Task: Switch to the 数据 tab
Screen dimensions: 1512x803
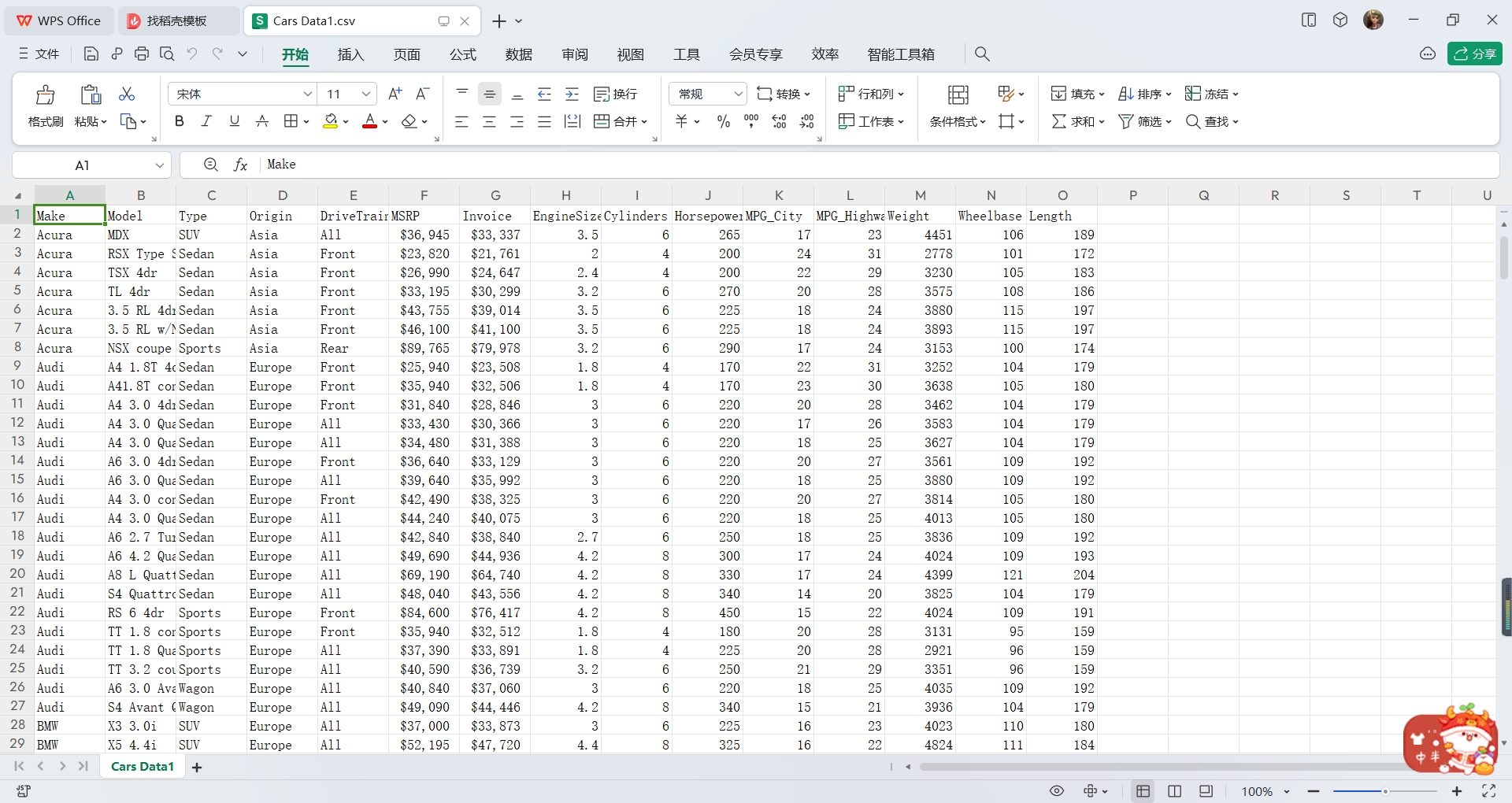Action: click(519, 54)
